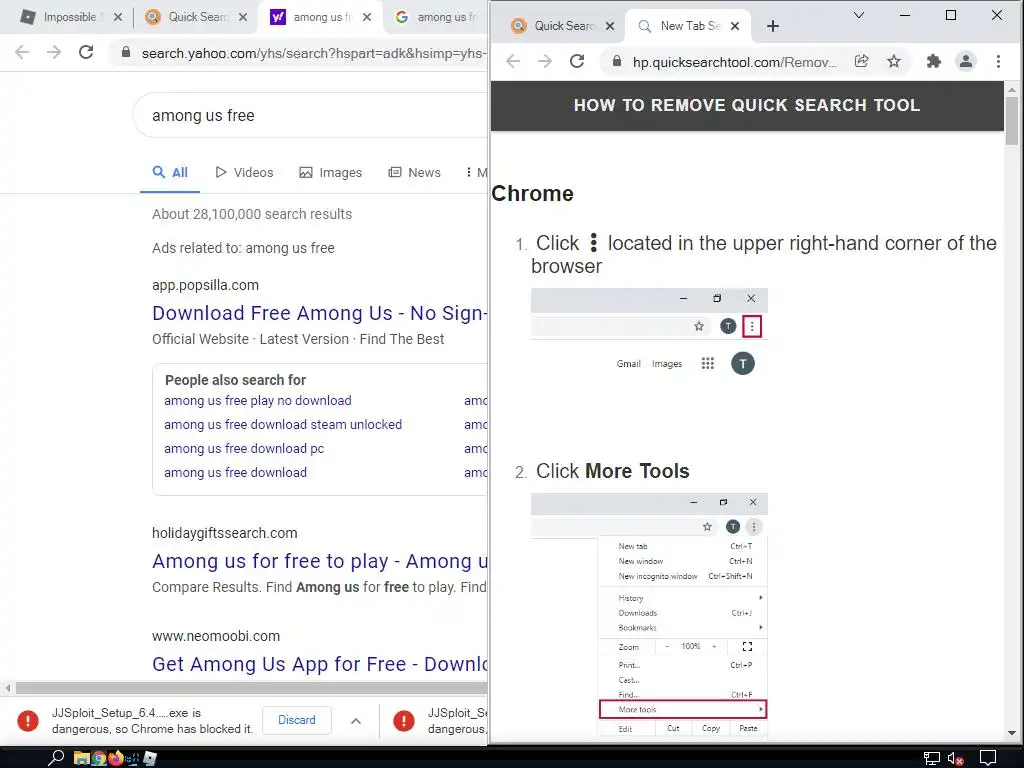1024x768 pixels.
Task: Open Firefox from the taskbar
Action: 116,758
